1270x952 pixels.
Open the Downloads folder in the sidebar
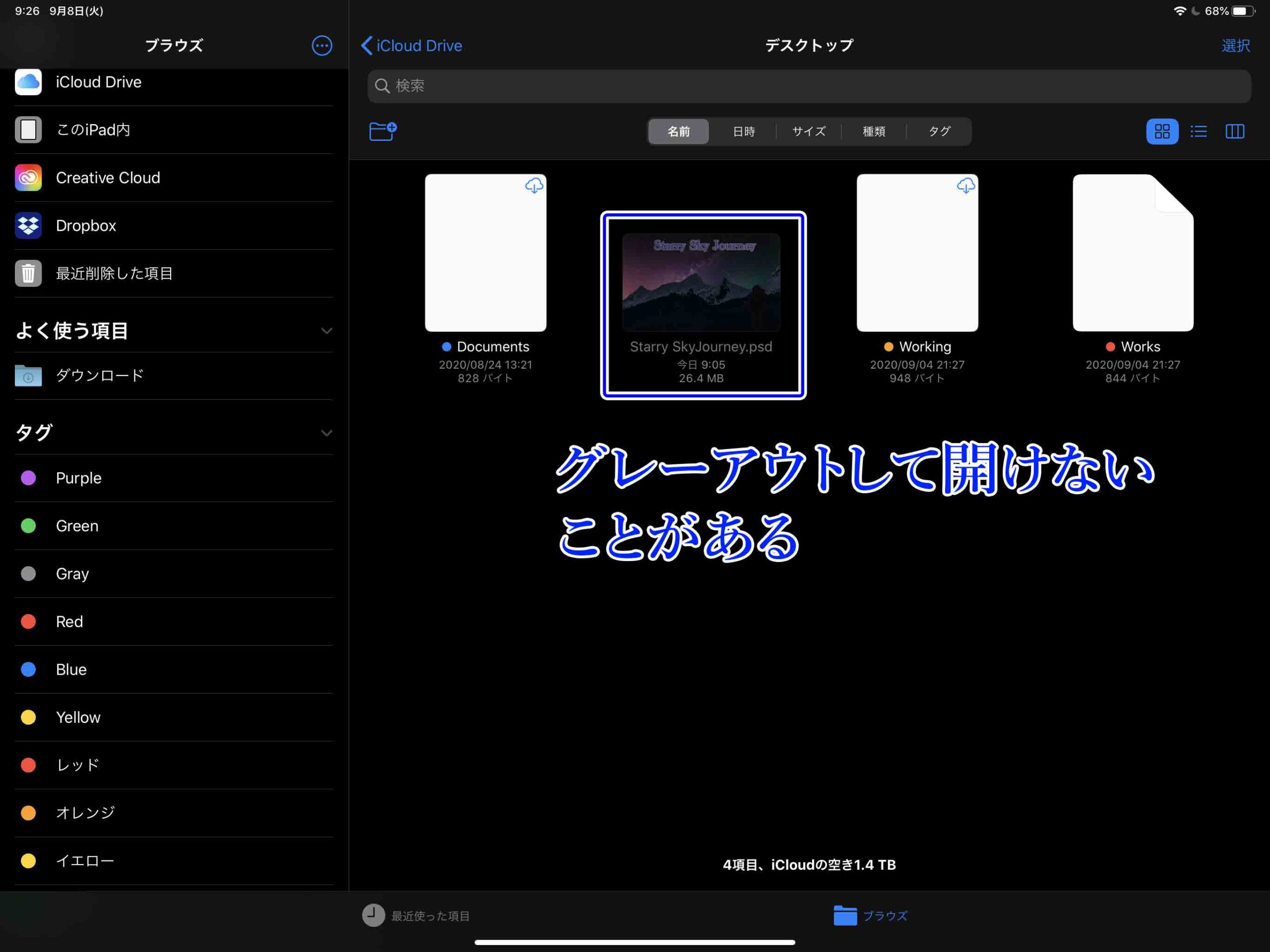pos(99,376)
